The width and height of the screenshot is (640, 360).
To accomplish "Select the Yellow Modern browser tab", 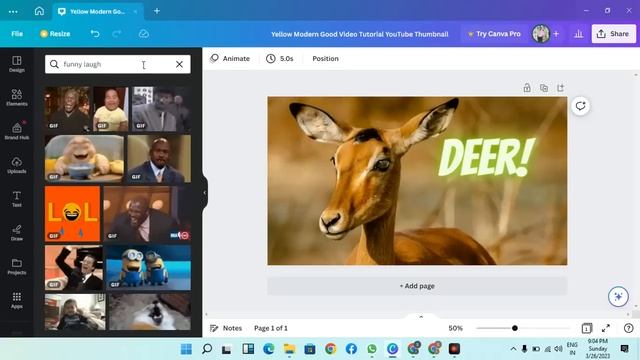I will click(x=97, y=11).
